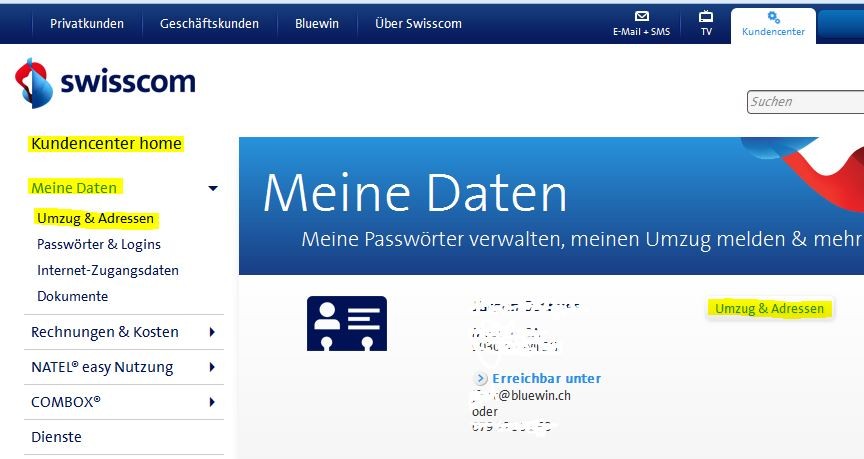Open the TV icon in header
This screenshot has width=864, height=459.
tap(706, 17)
